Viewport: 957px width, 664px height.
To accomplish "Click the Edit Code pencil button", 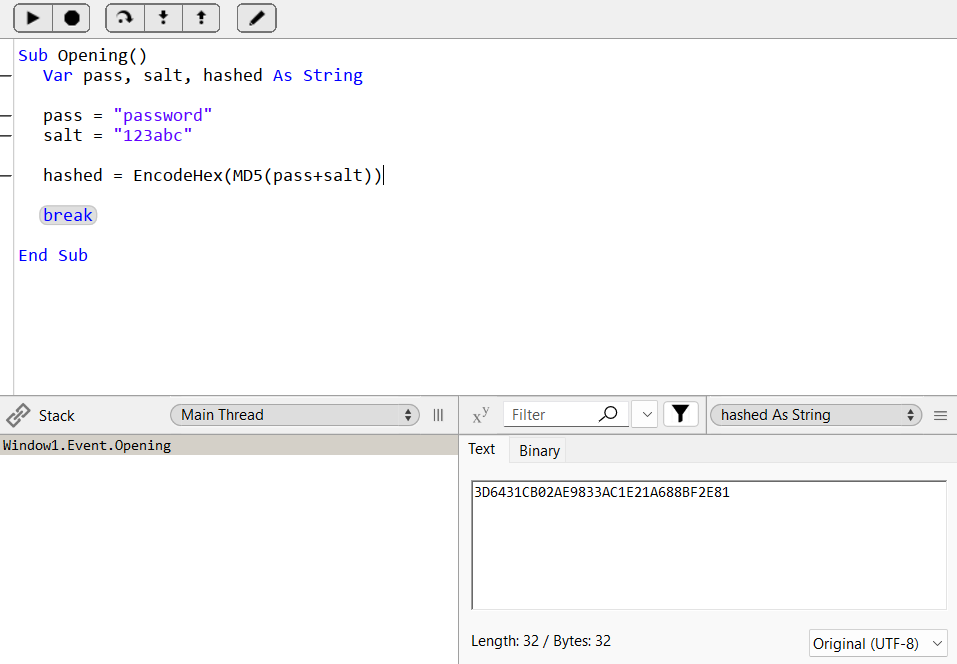I will [x=257, y=18].
